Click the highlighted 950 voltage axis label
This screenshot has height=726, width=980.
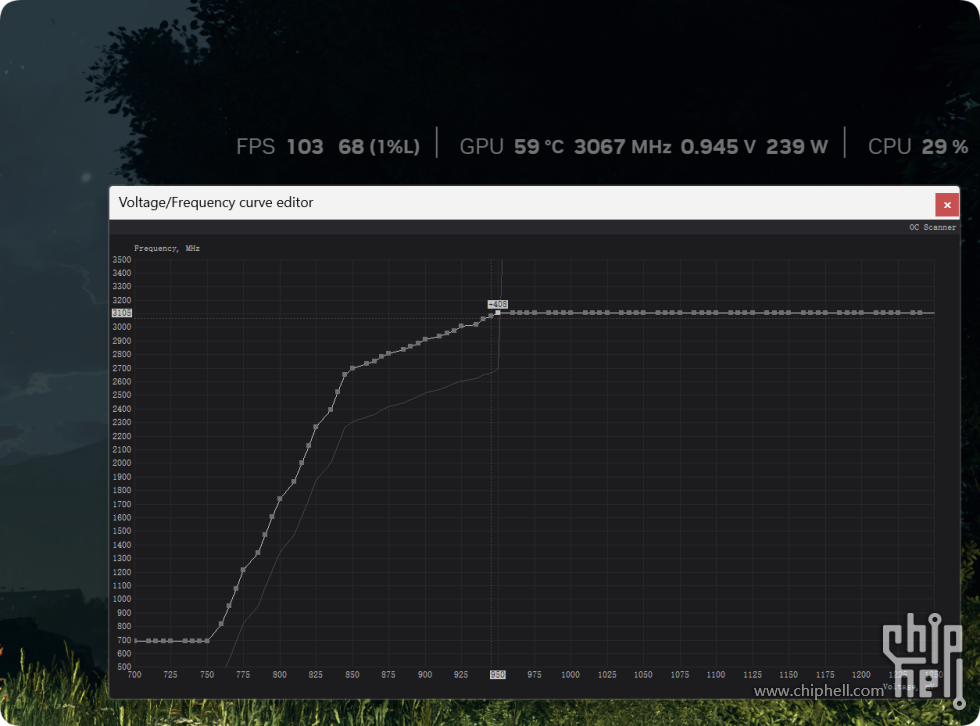tap(497, 675)
